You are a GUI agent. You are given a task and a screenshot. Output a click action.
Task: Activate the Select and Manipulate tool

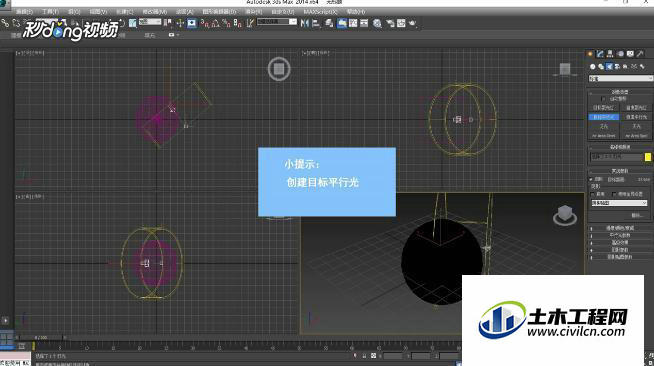(180, 23)
